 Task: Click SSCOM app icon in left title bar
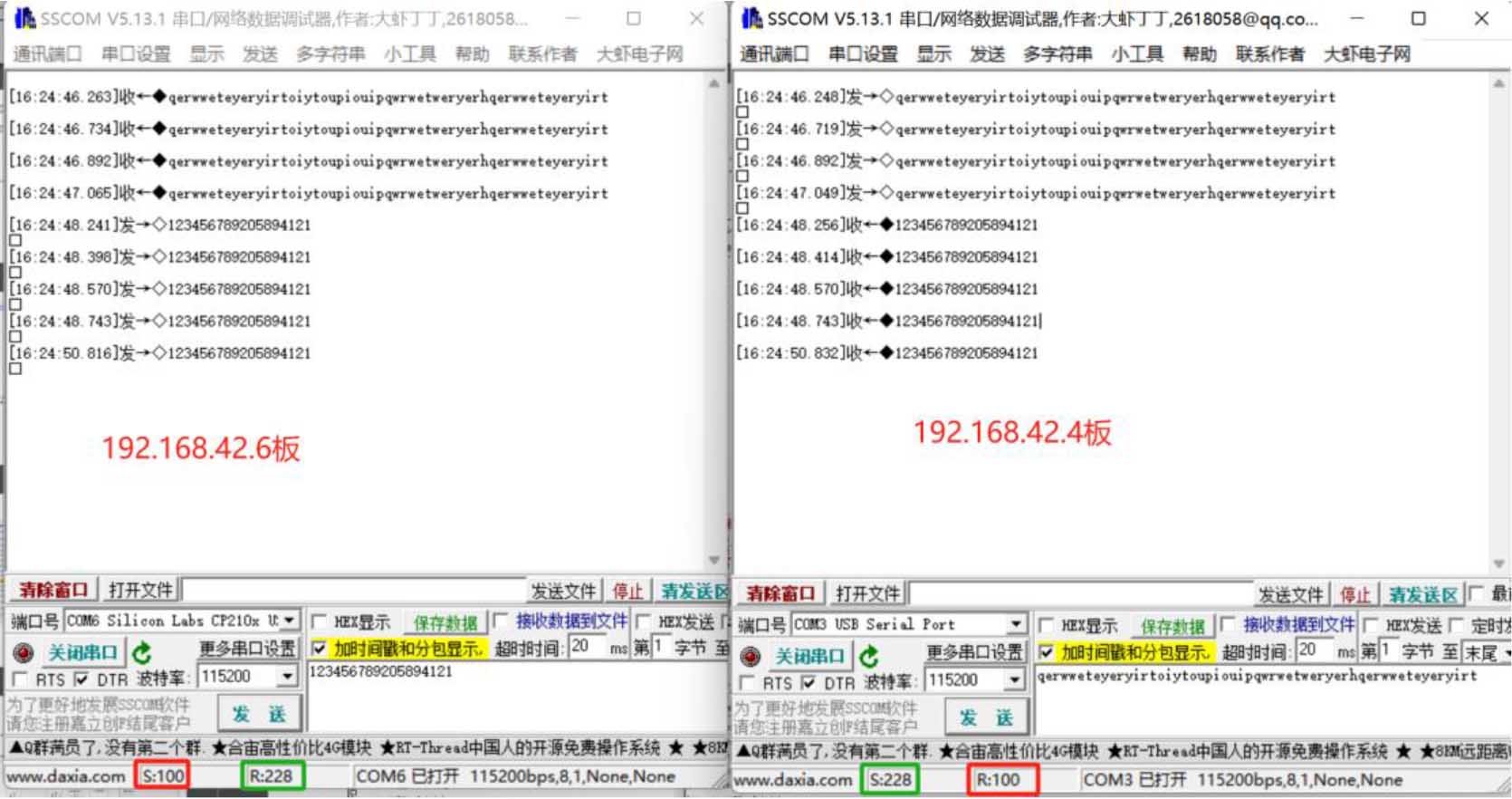point(24,18)
